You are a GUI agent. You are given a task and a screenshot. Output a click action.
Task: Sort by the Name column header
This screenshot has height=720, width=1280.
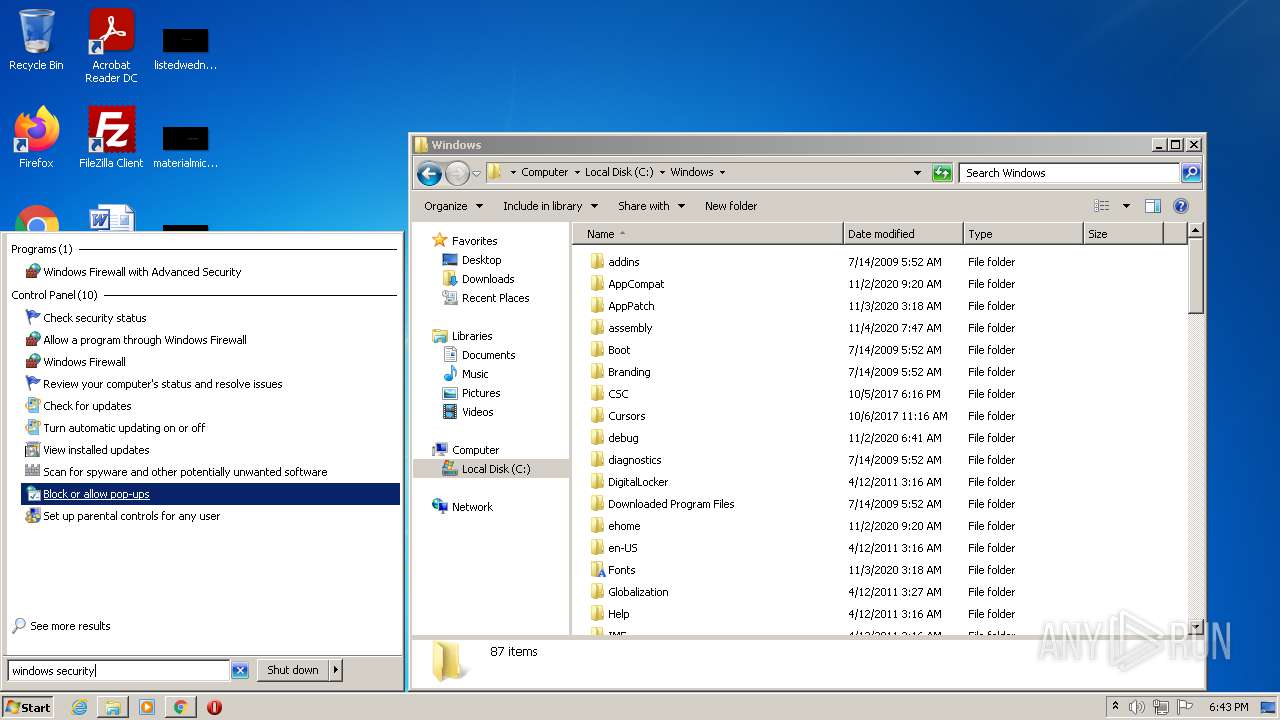(708, 234)
